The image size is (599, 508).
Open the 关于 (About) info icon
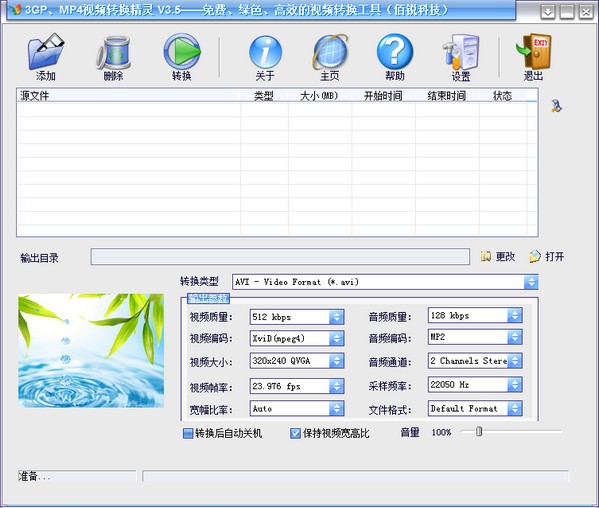[x=266, y=52]
